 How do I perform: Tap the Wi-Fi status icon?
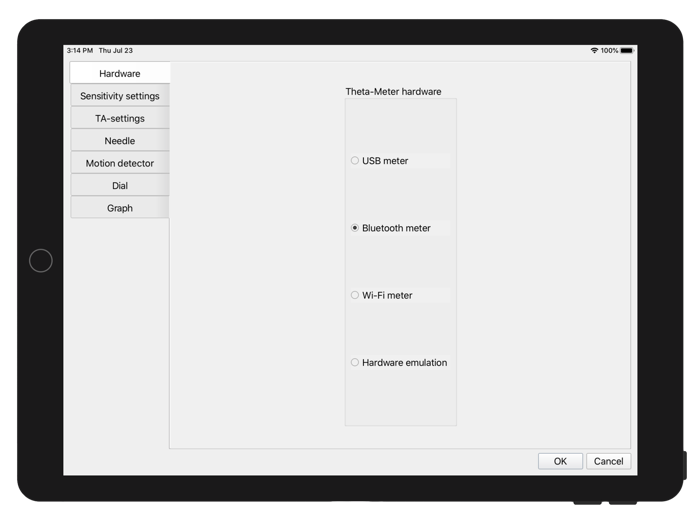(594, 50)
